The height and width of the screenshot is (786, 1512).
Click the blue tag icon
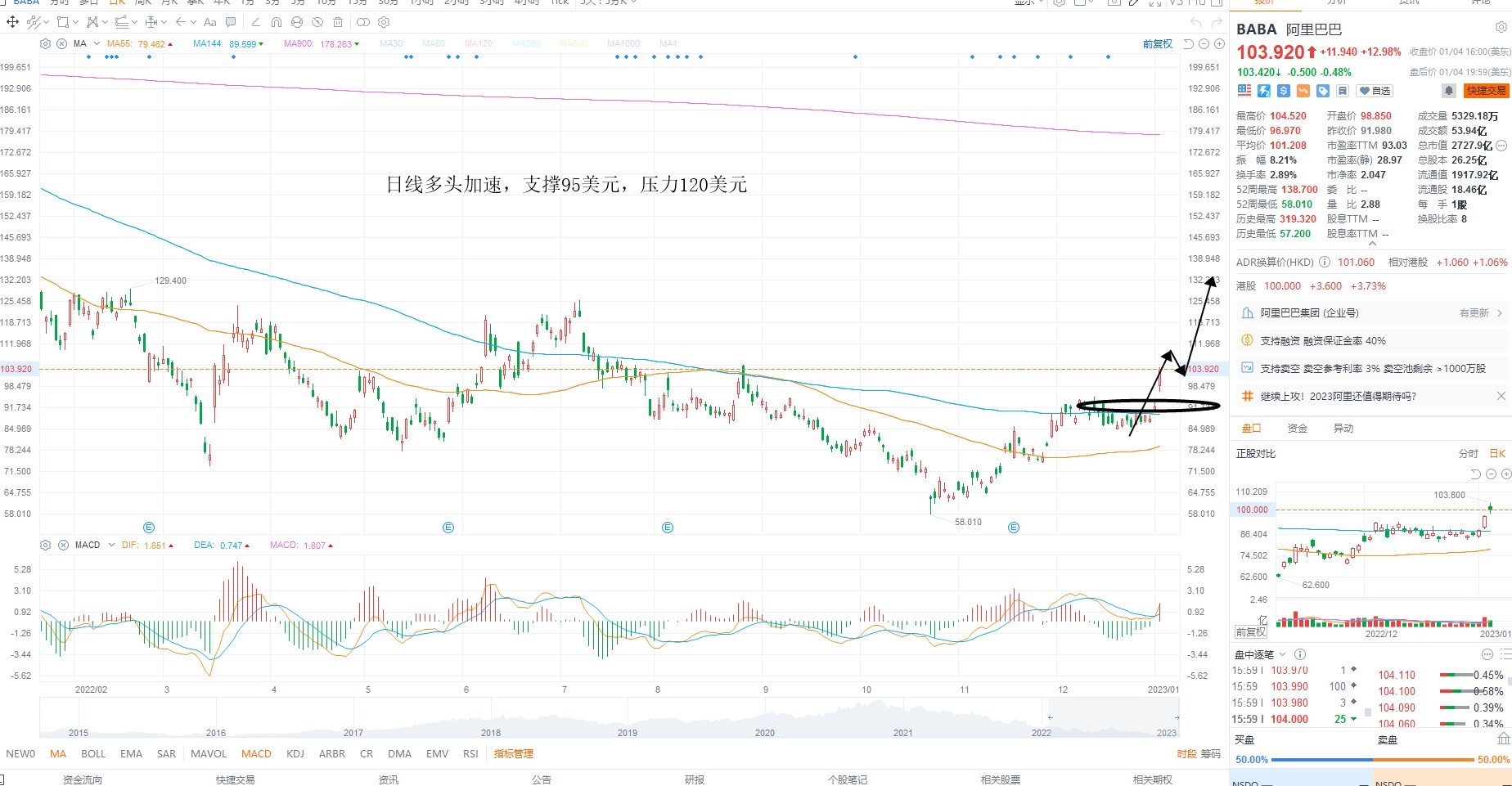(x=1323, y=91)
